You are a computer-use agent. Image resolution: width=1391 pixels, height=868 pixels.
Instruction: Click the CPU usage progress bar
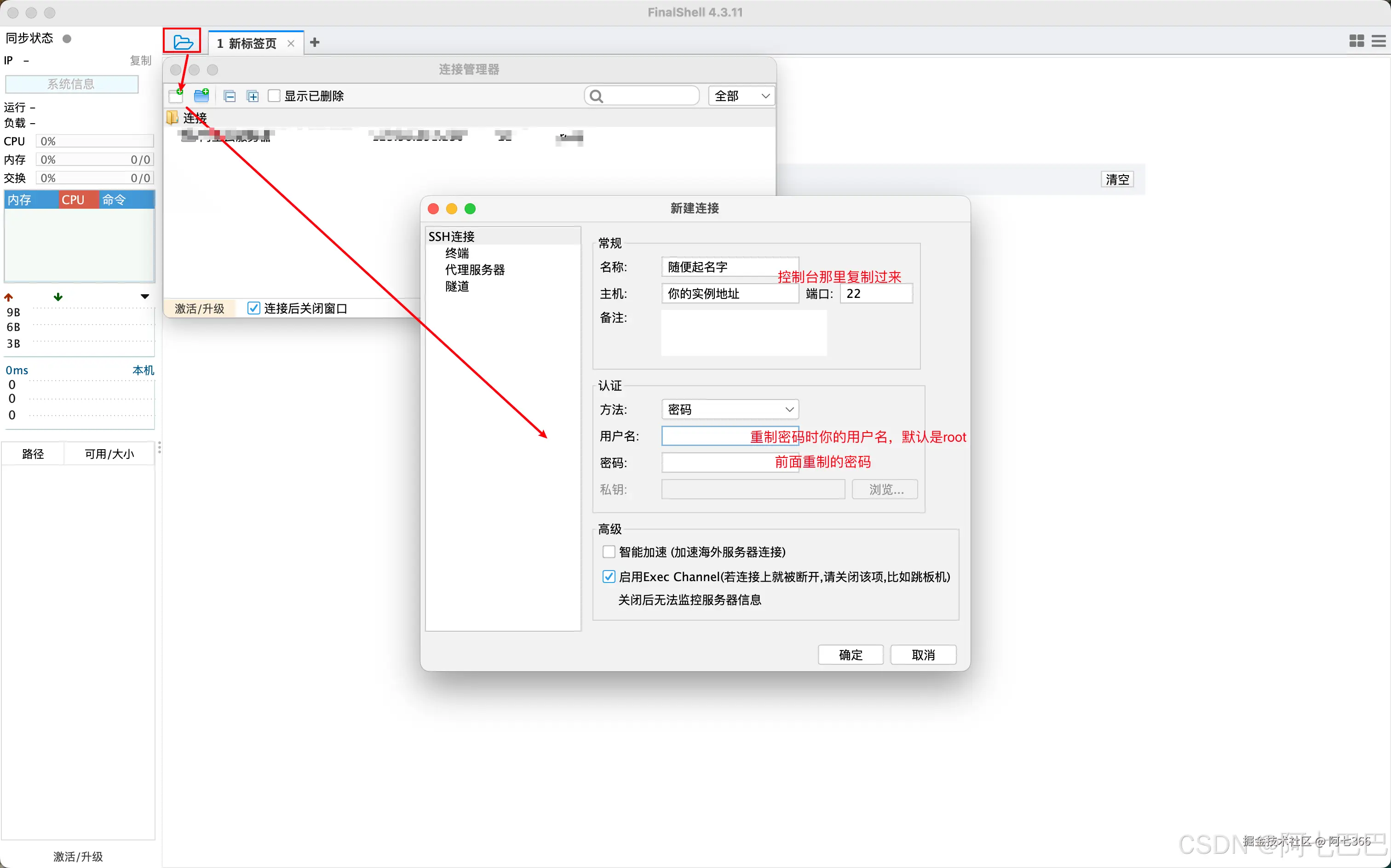point(95,141)
